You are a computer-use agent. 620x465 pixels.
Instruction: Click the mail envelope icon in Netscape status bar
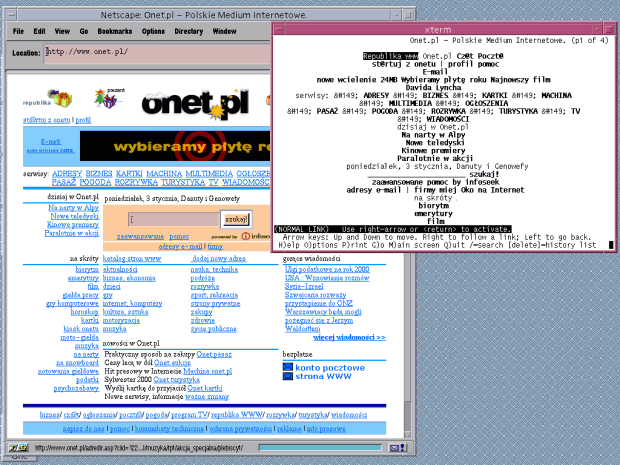[x=397, y=448]
